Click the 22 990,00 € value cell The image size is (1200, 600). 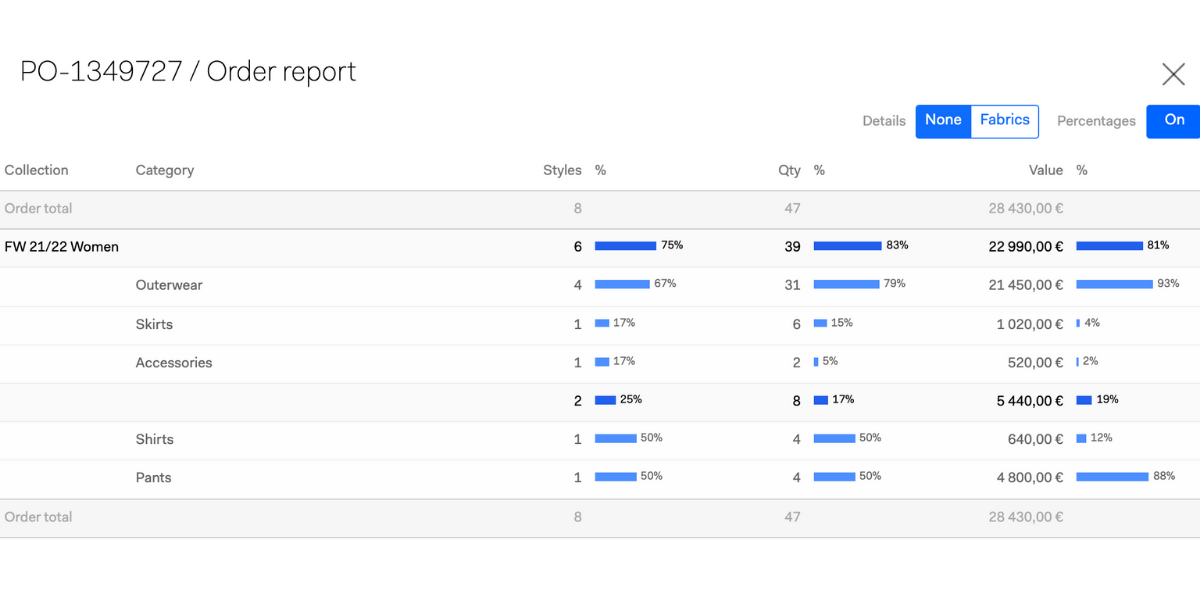(1025, 247)
